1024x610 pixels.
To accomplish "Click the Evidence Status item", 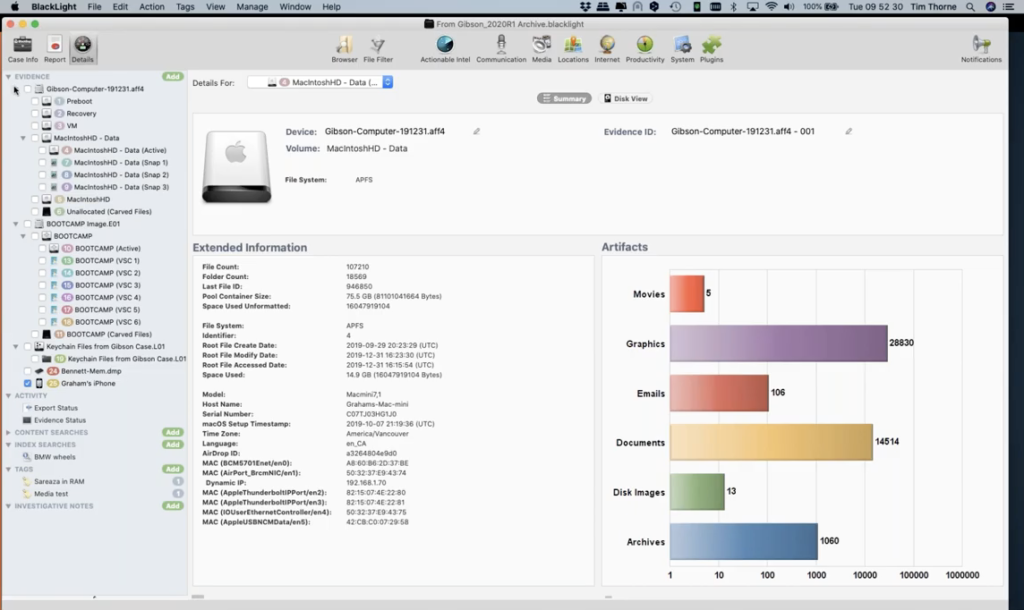I will 59,420.
